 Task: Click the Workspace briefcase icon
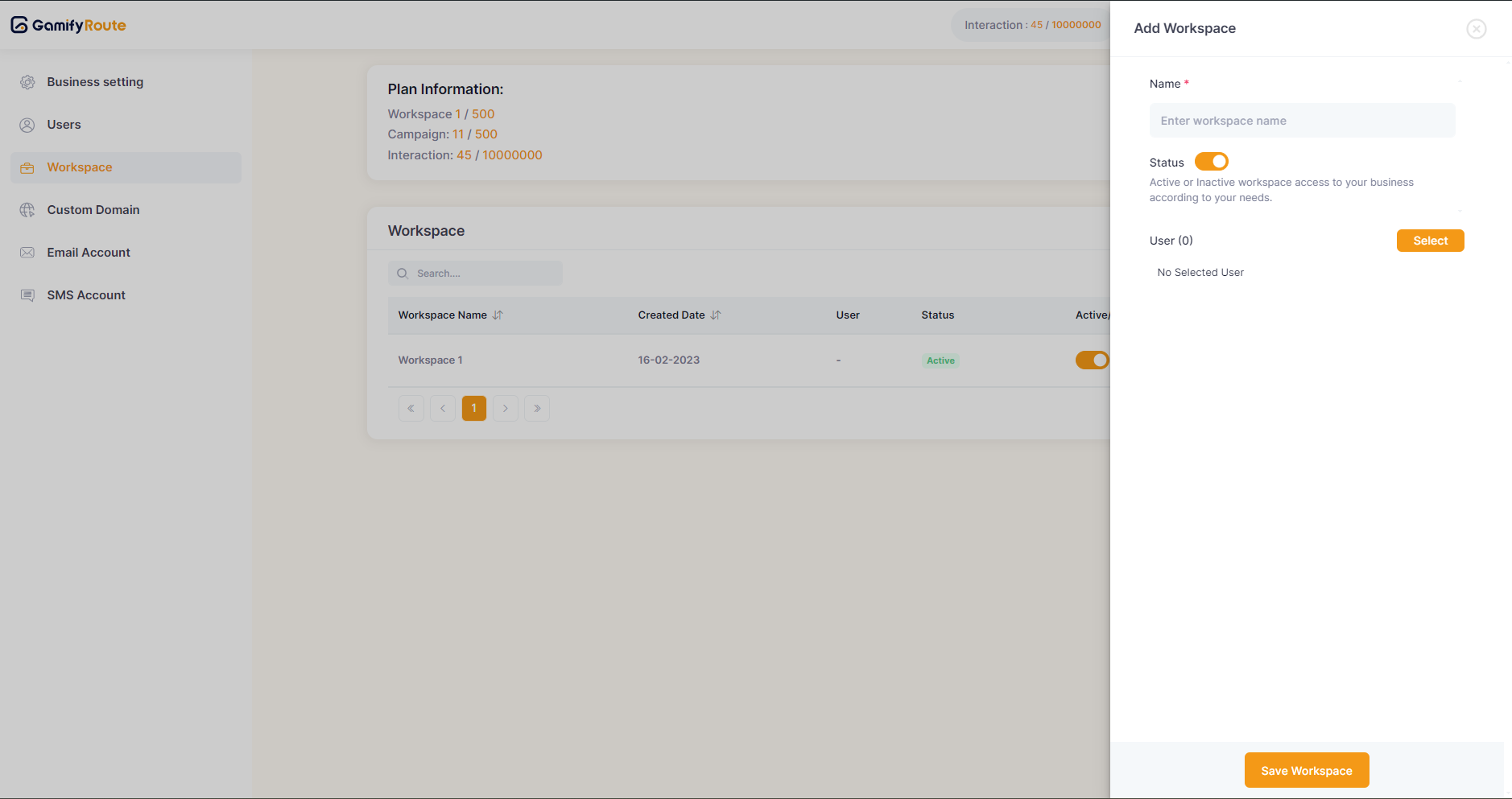(27, 167)
